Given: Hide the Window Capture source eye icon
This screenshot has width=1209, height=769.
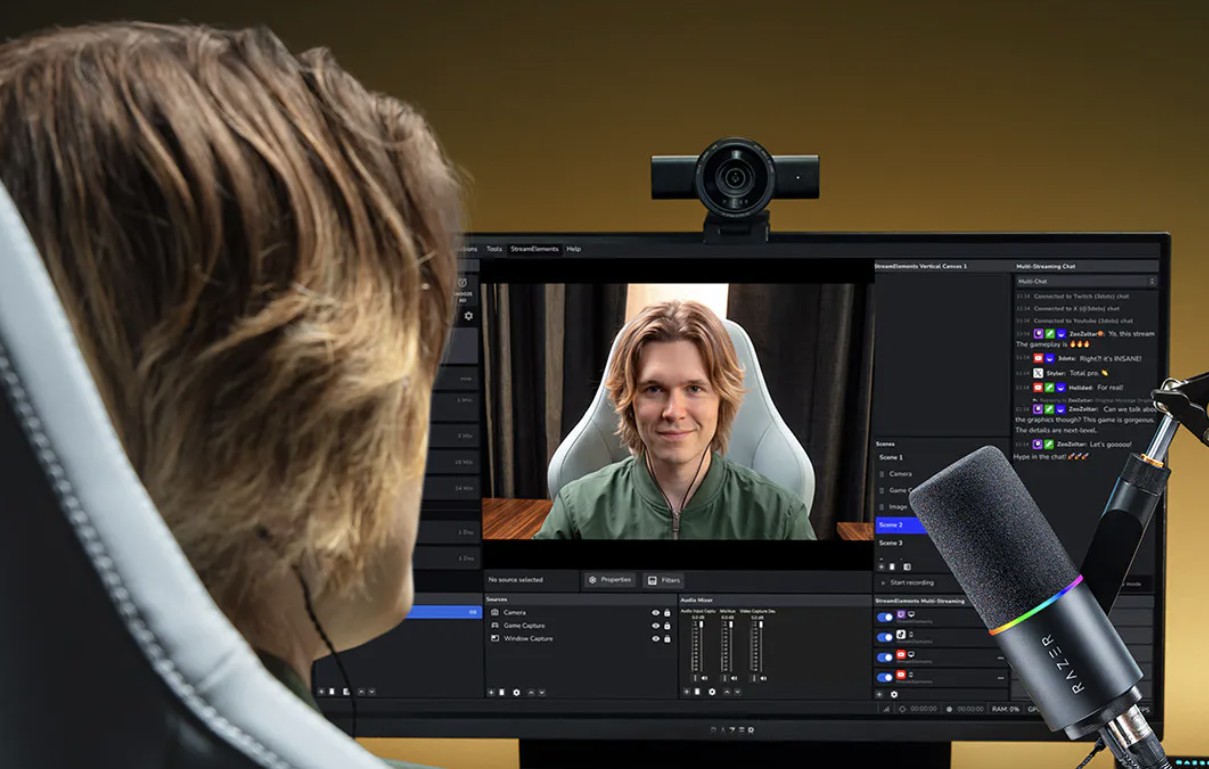Looking at the screenshot, I should pos(656,638).
